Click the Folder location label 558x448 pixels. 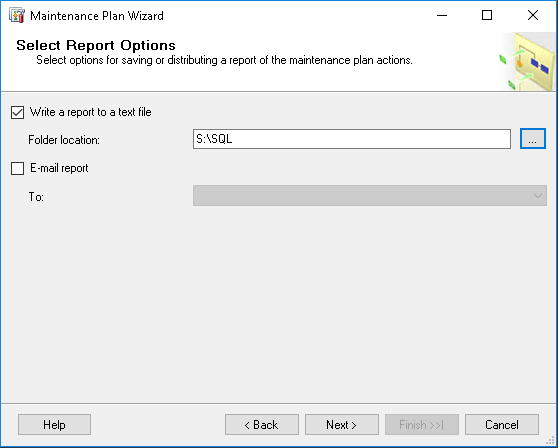pos(64,140)
